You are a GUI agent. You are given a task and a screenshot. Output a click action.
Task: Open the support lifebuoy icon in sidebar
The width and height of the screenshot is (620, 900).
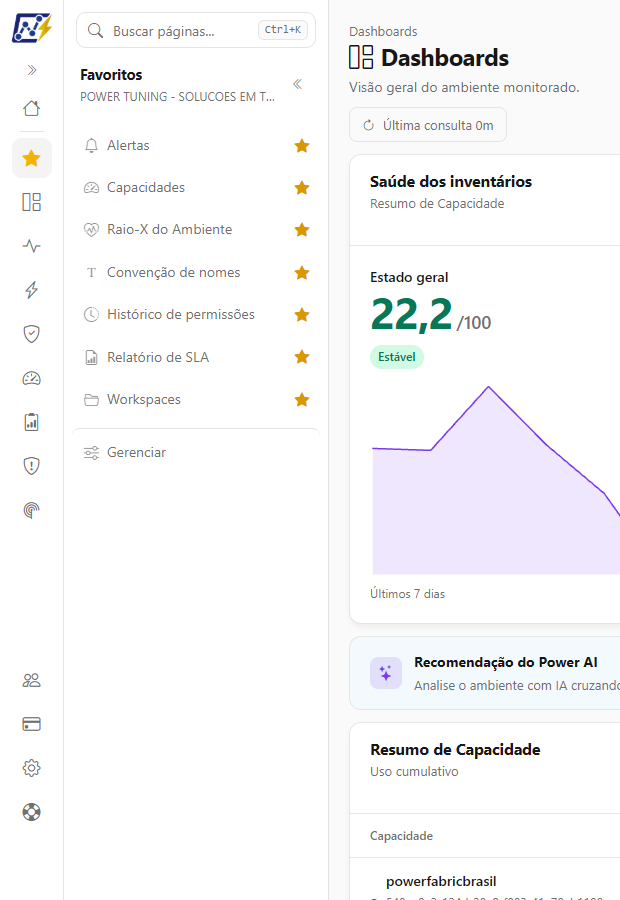pyautogui.click(x=32, y=812)
